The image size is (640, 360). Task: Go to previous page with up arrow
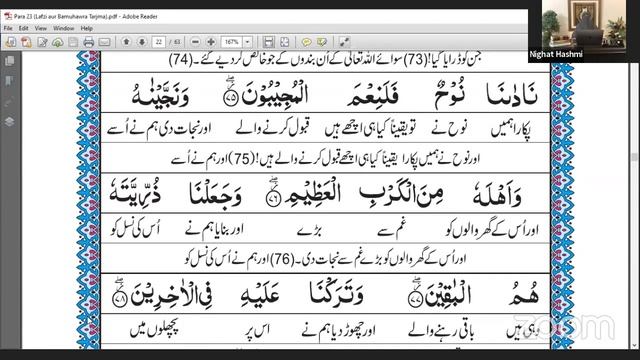tap(126, 42)
